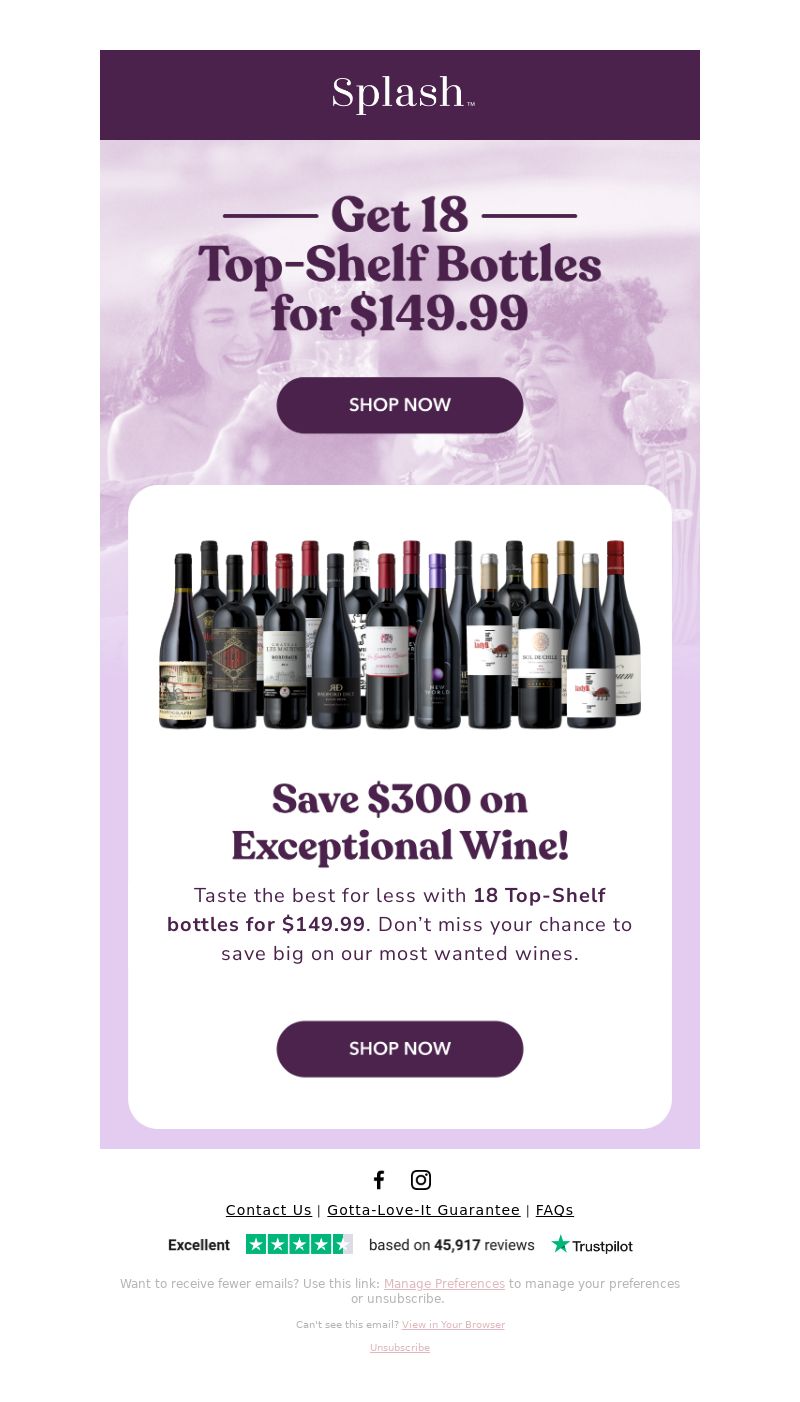Open Gotta-Love-It Guarantee link

tap(424, 1210)
